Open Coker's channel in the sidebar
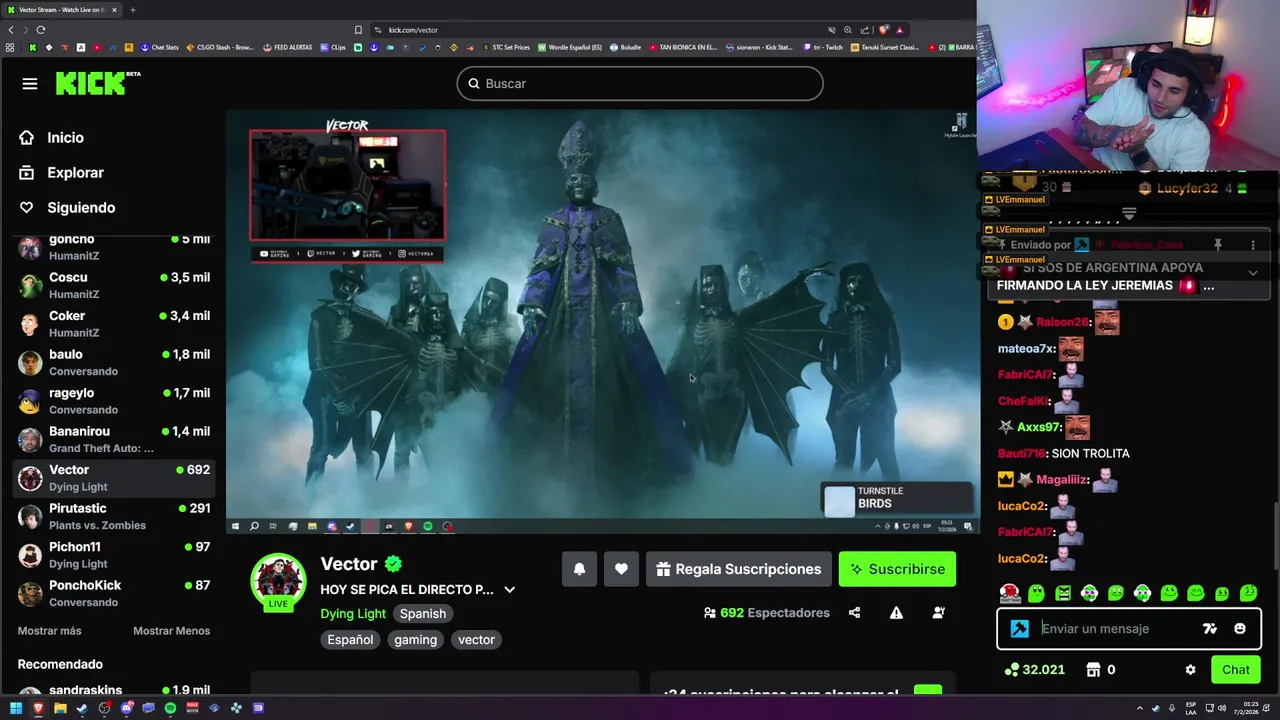The width and height of the screenshot is (1280, 720). coord(115,324)
